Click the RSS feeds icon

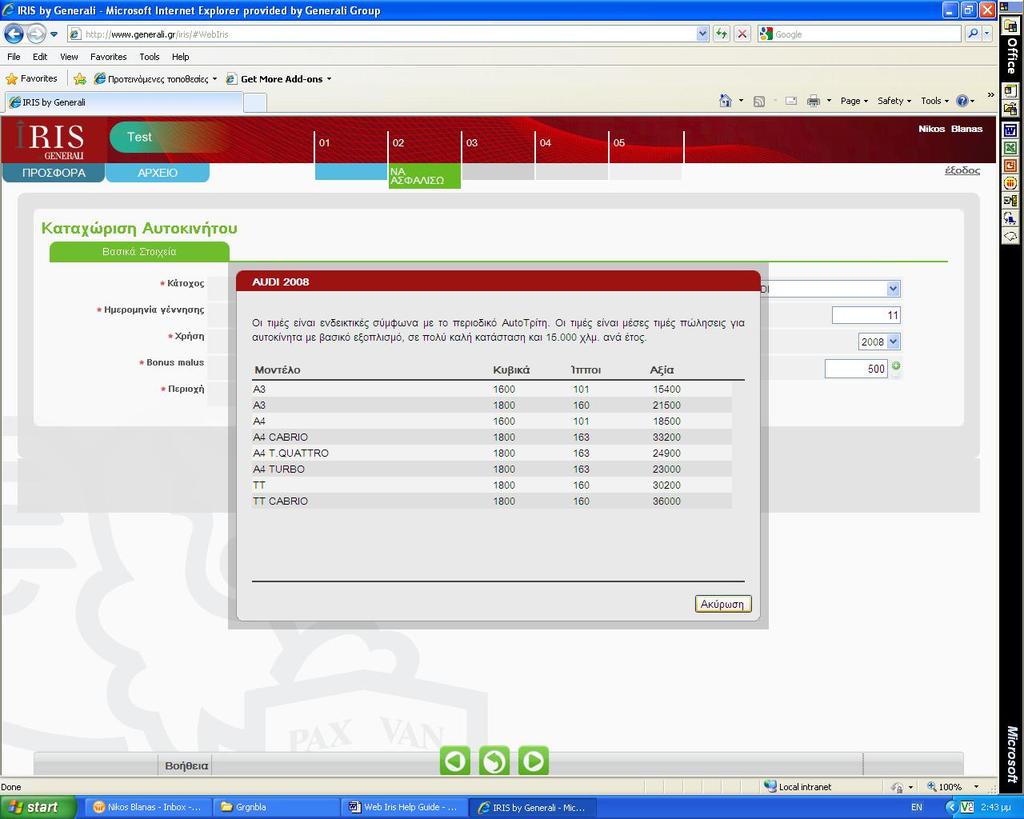[x=759, y=101]
